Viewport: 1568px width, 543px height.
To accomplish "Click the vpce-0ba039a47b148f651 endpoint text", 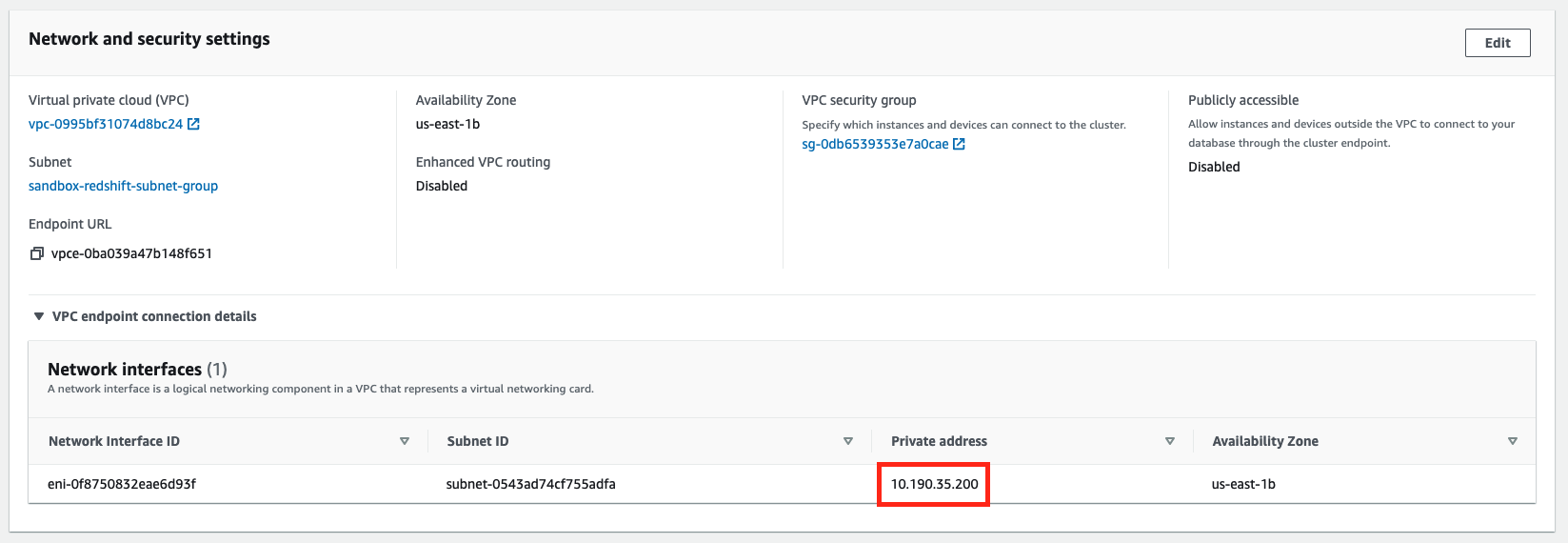I will pyautogui.click(x=131, y=253).
